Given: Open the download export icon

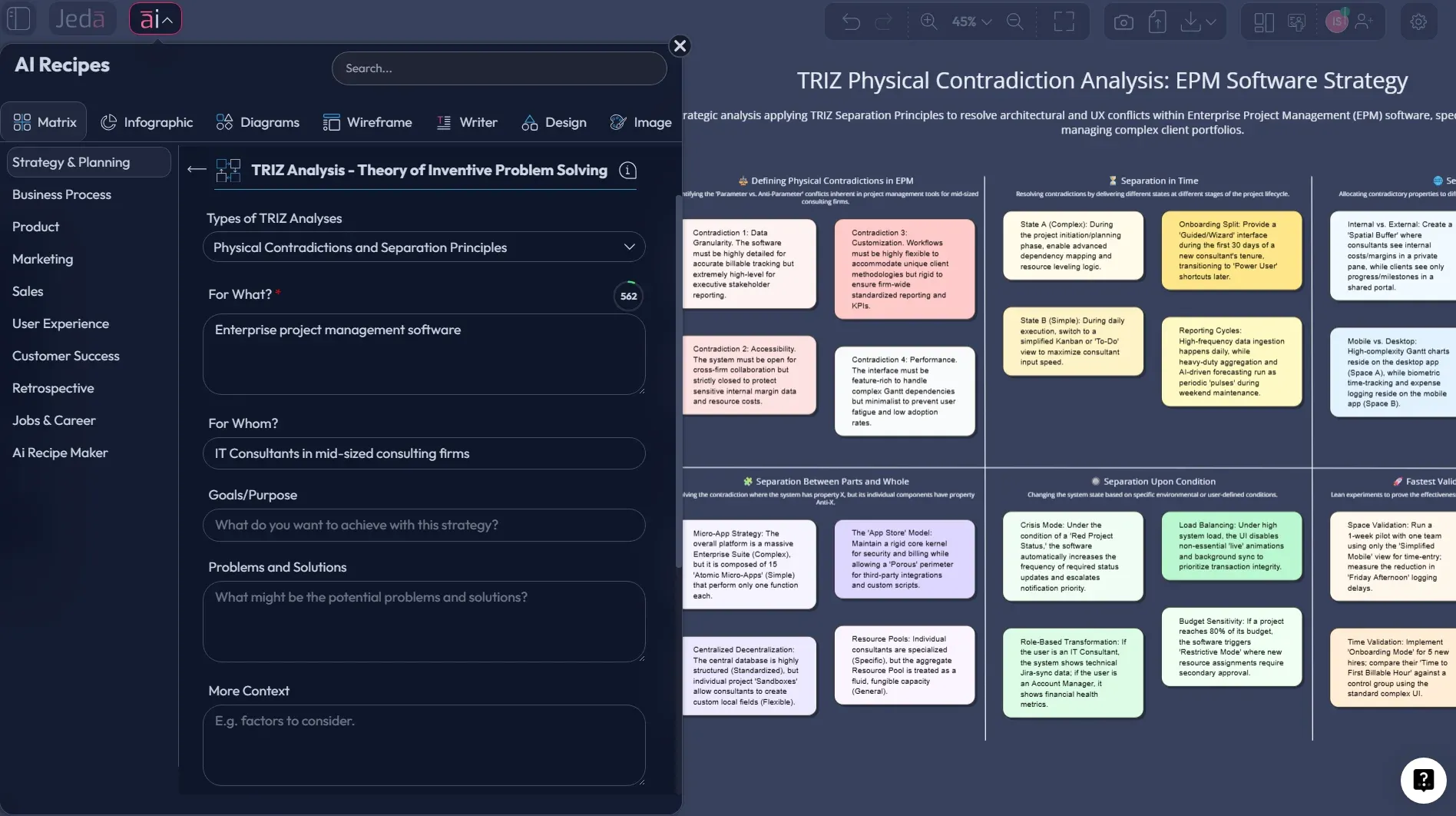Looking at the screenshot, I should pos(1191,21).
